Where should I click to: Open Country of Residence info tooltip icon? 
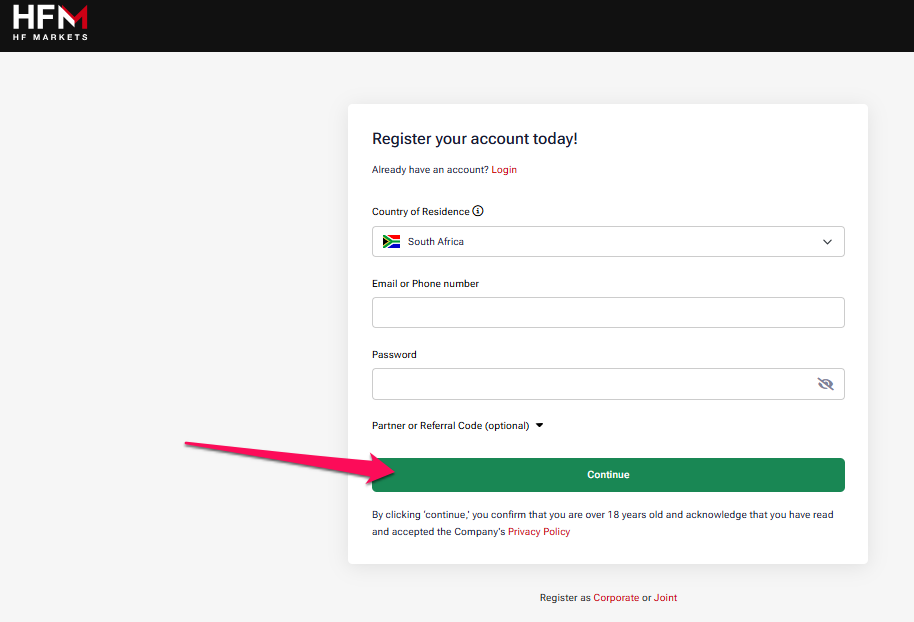click(478, 211)
